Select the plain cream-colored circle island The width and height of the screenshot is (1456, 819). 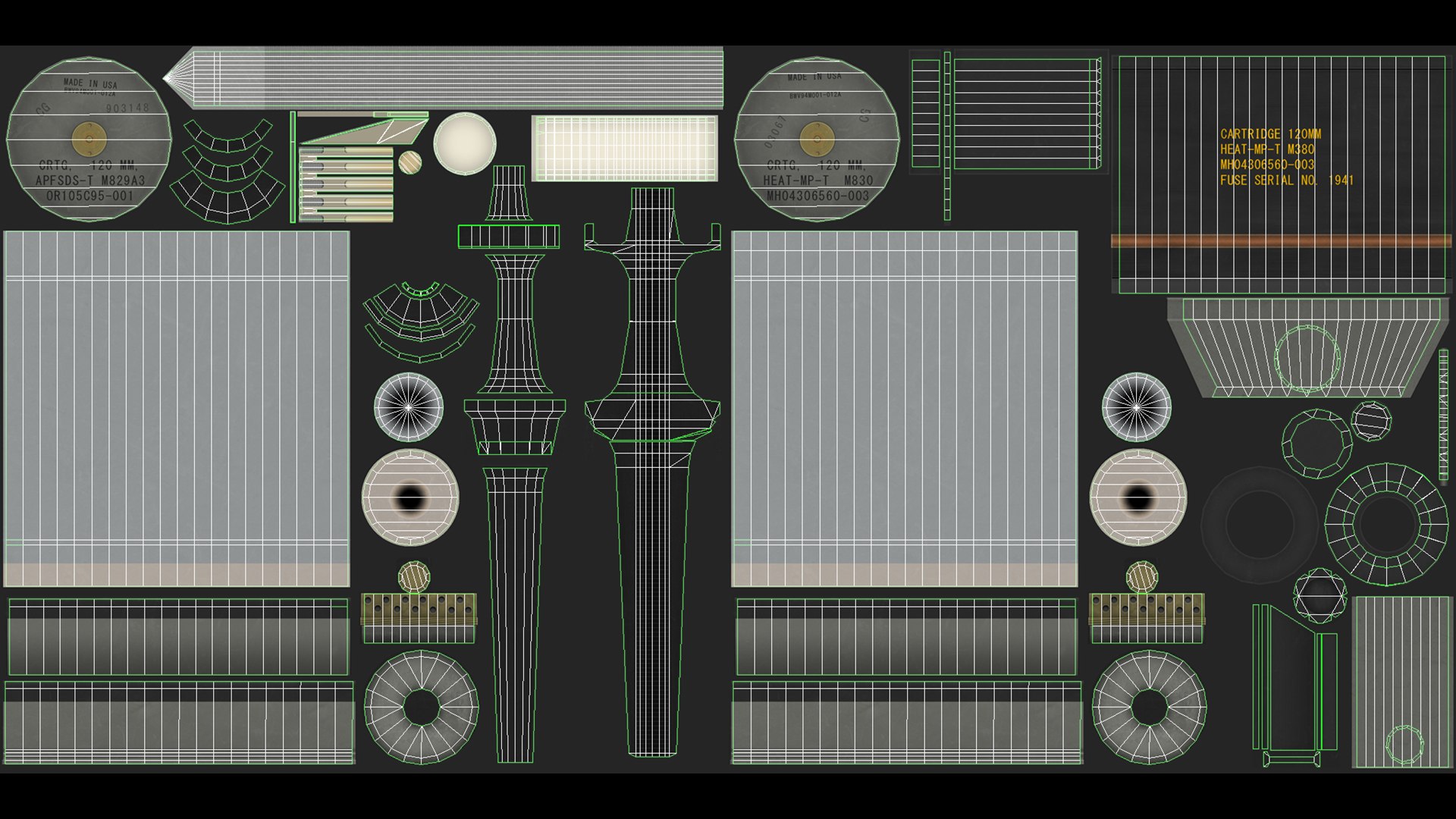tap(465, 143)
